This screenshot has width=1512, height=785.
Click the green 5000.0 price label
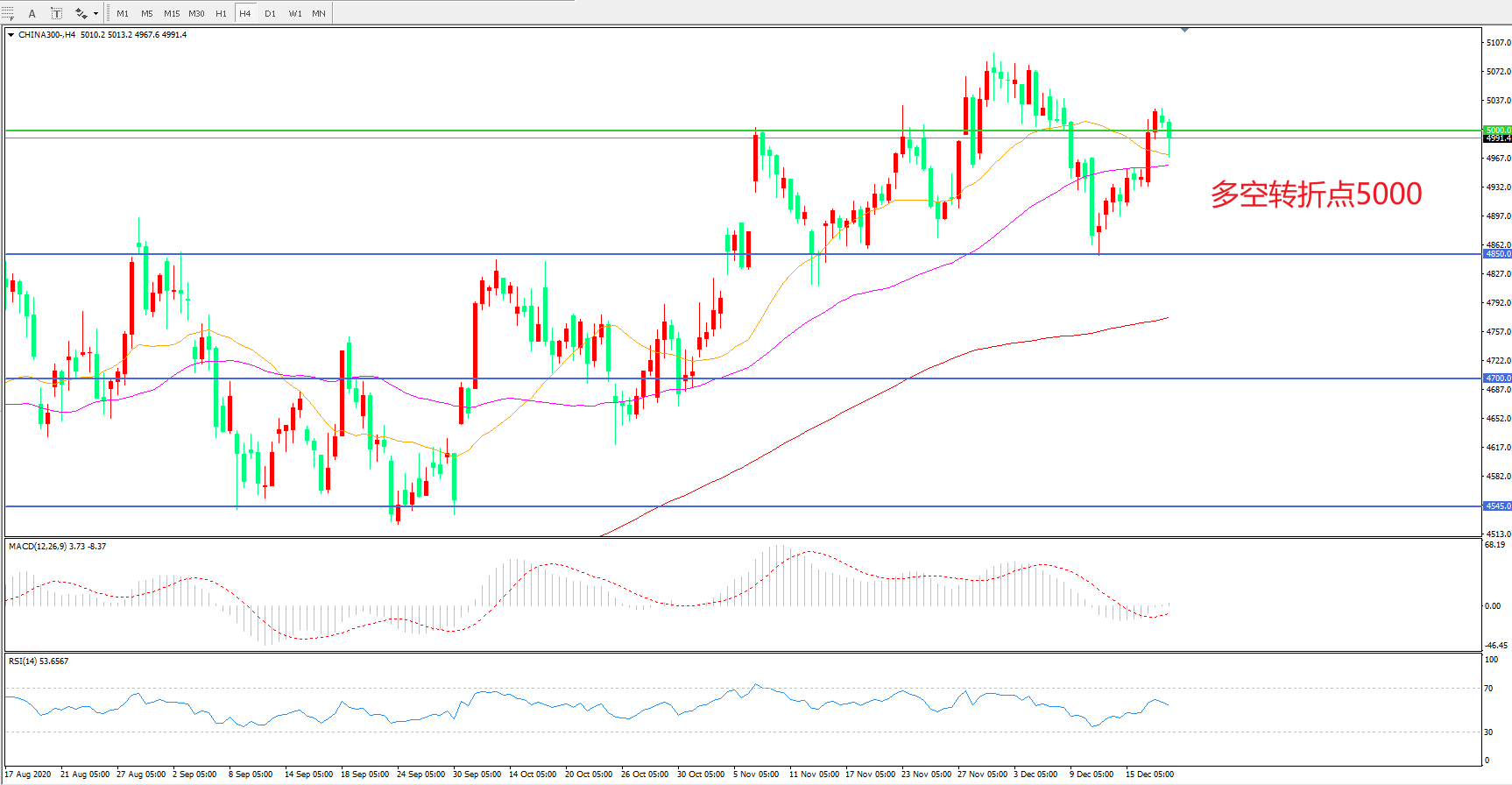click(x=1497, y=130)
